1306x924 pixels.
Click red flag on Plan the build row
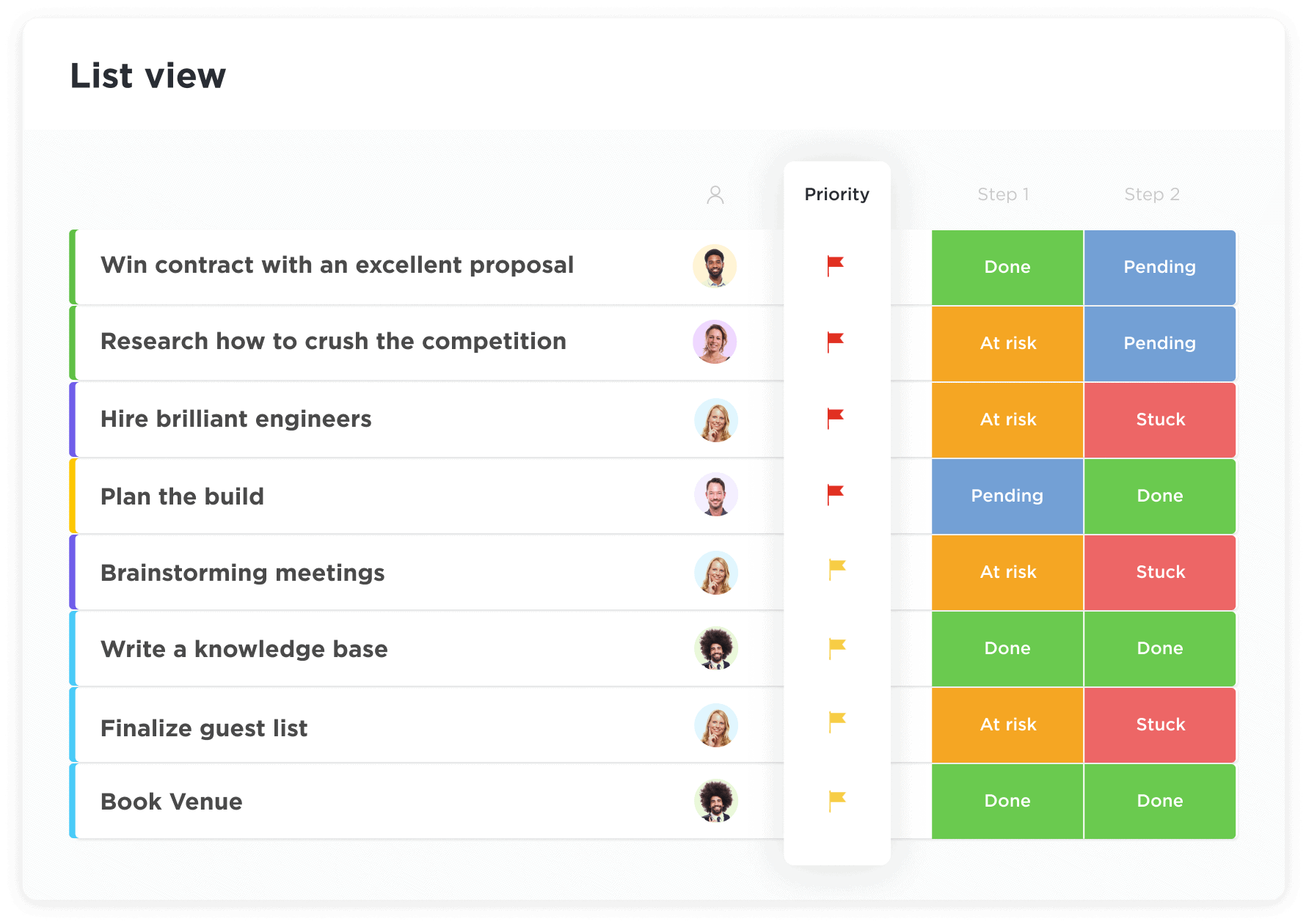(x=835, y=495)
